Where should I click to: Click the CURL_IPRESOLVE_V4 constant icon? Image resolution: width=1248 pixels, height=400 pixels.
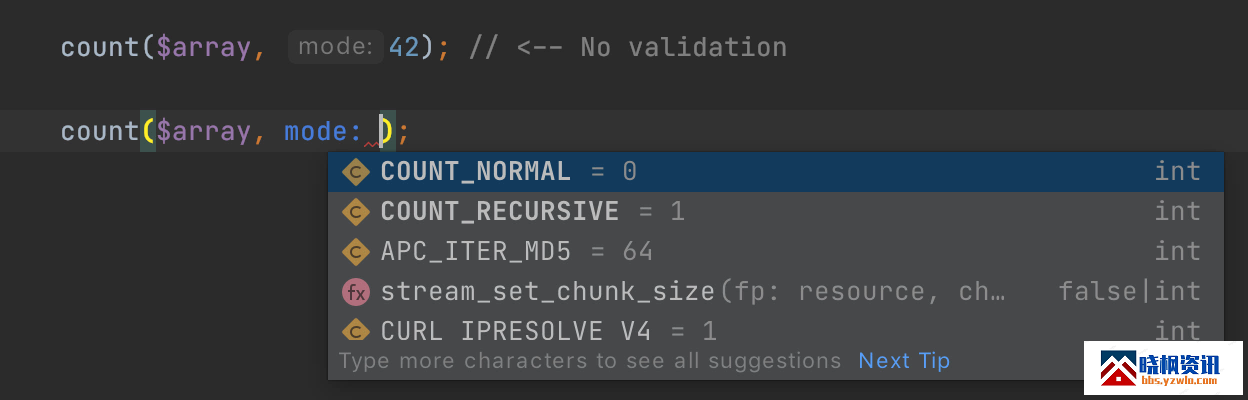pos(356,331)
